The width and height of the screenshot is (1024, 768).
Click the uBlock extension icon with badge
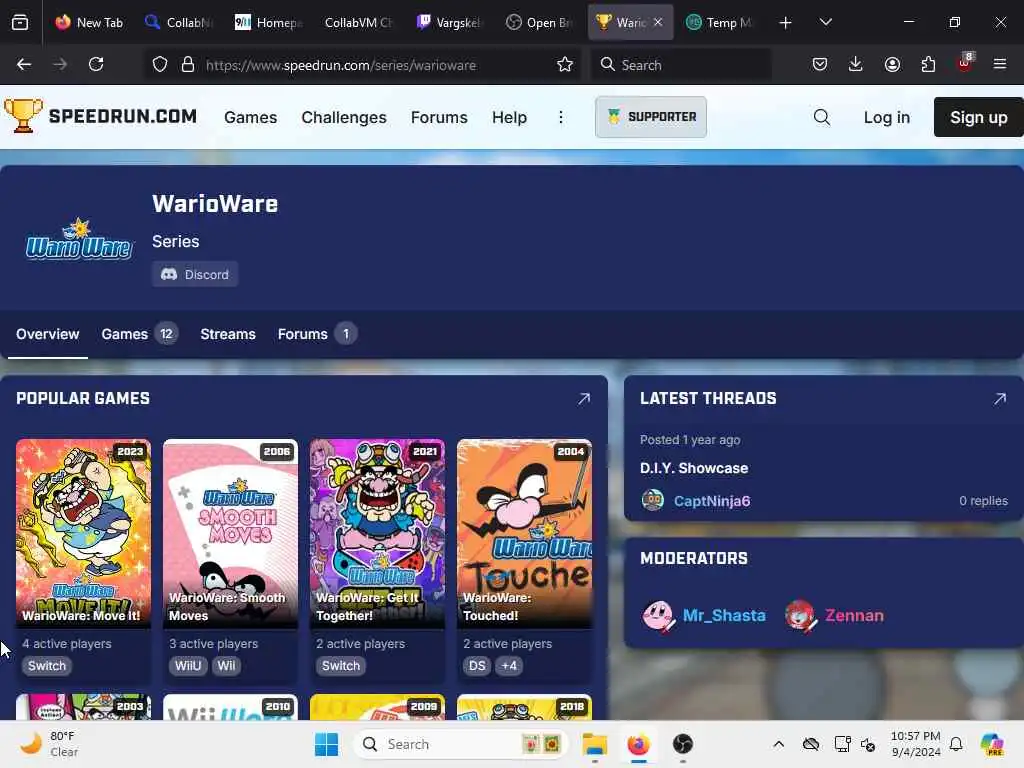(x=965, y=63)
